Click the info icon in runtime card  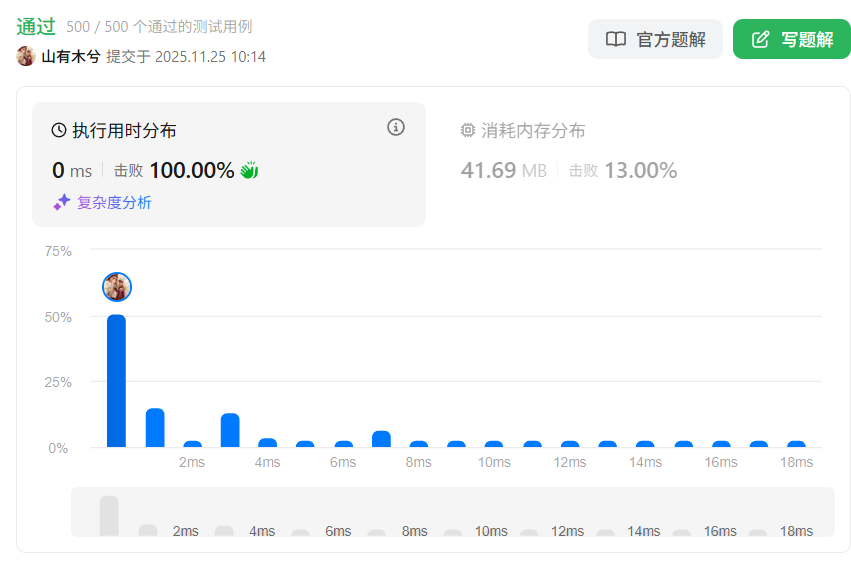(396, 127)
